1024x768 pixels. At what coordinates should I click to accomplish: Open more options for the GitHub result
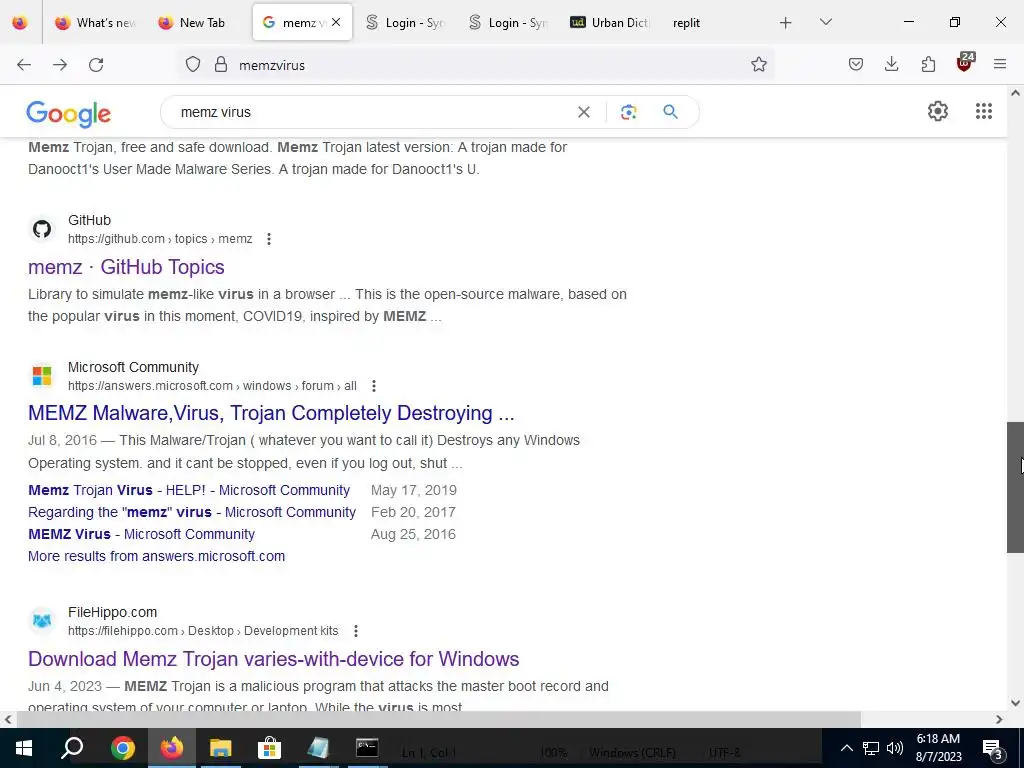tap(268, 239)
